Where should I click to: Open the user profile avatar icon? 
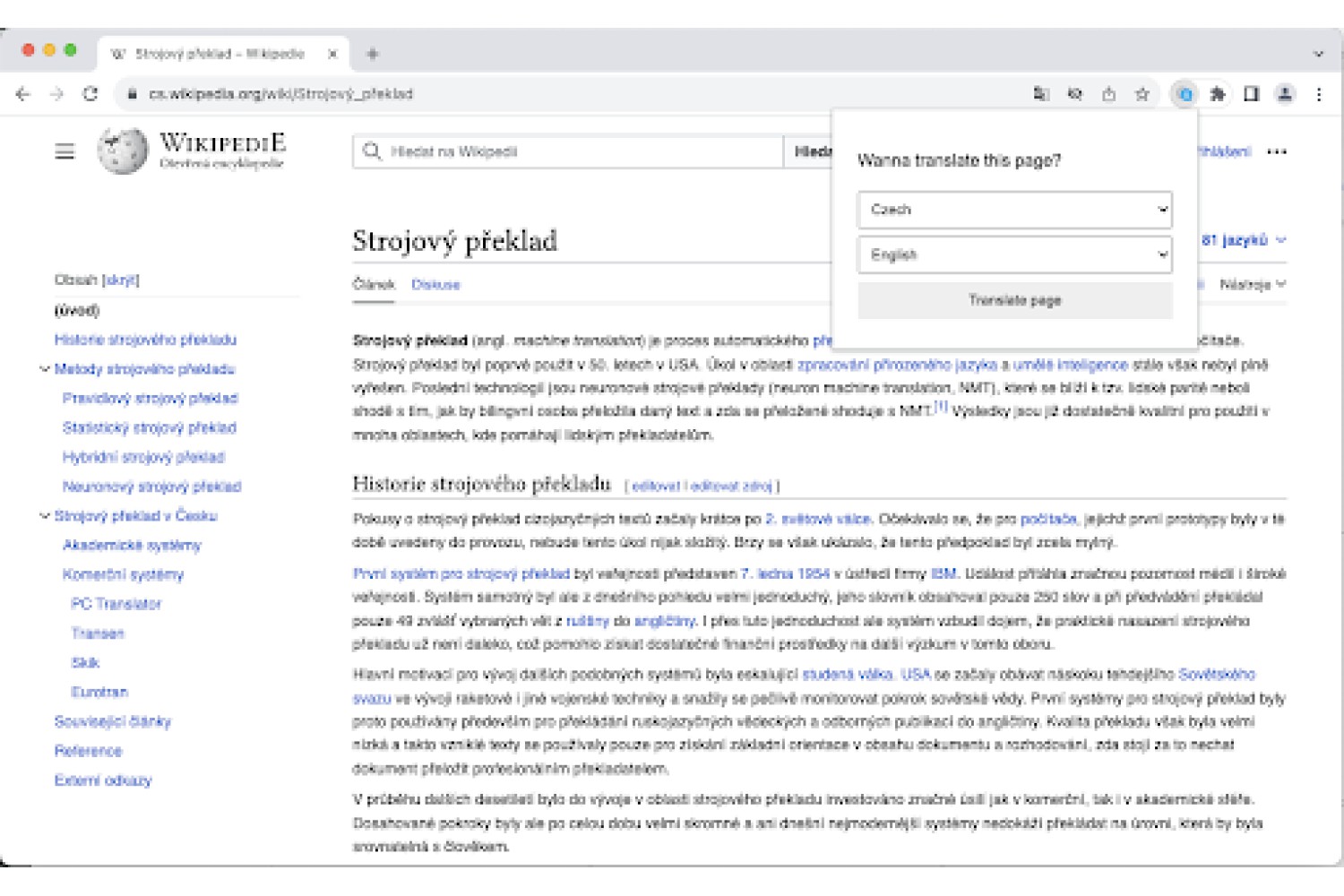(1285, 94)
